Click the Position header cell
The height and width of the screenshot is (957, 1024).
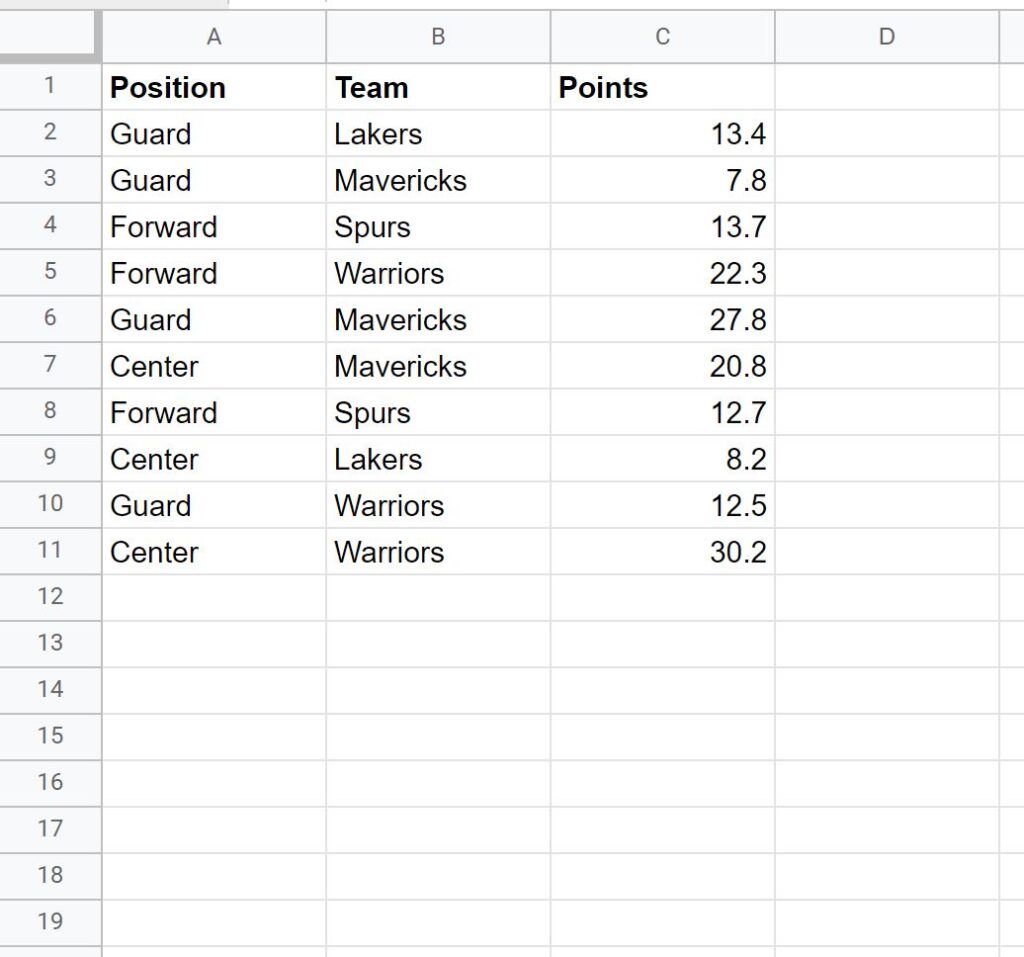[x=213, y=88]
